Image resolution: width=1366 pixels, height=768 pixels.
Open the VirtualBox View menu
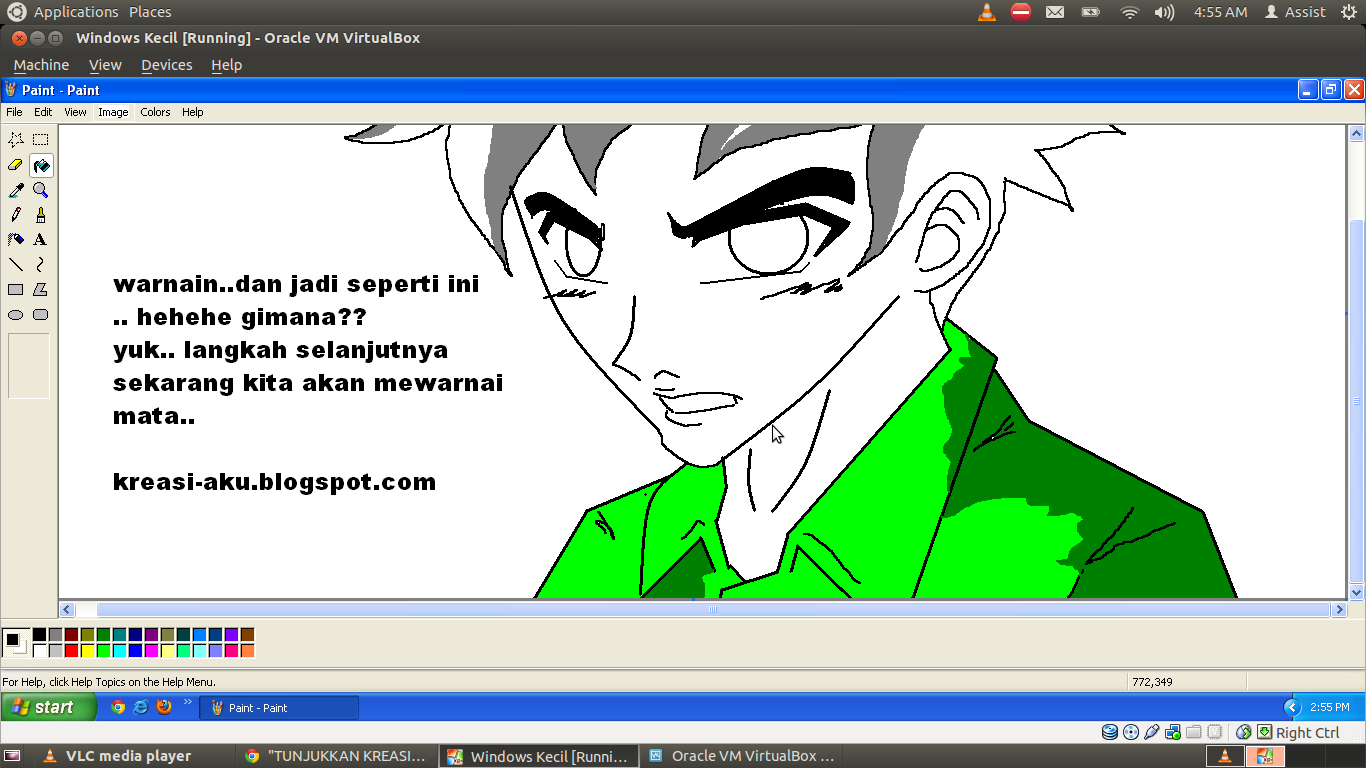click(x=105, y=65)
